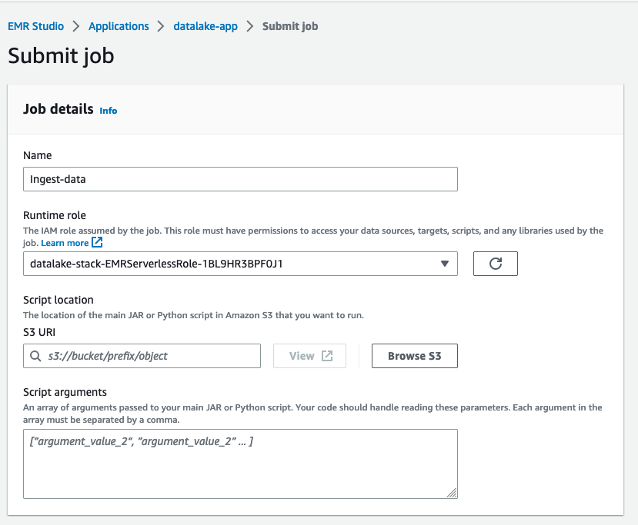Click the View button
This screenshot has height=525, width=638.
point(310,356)
